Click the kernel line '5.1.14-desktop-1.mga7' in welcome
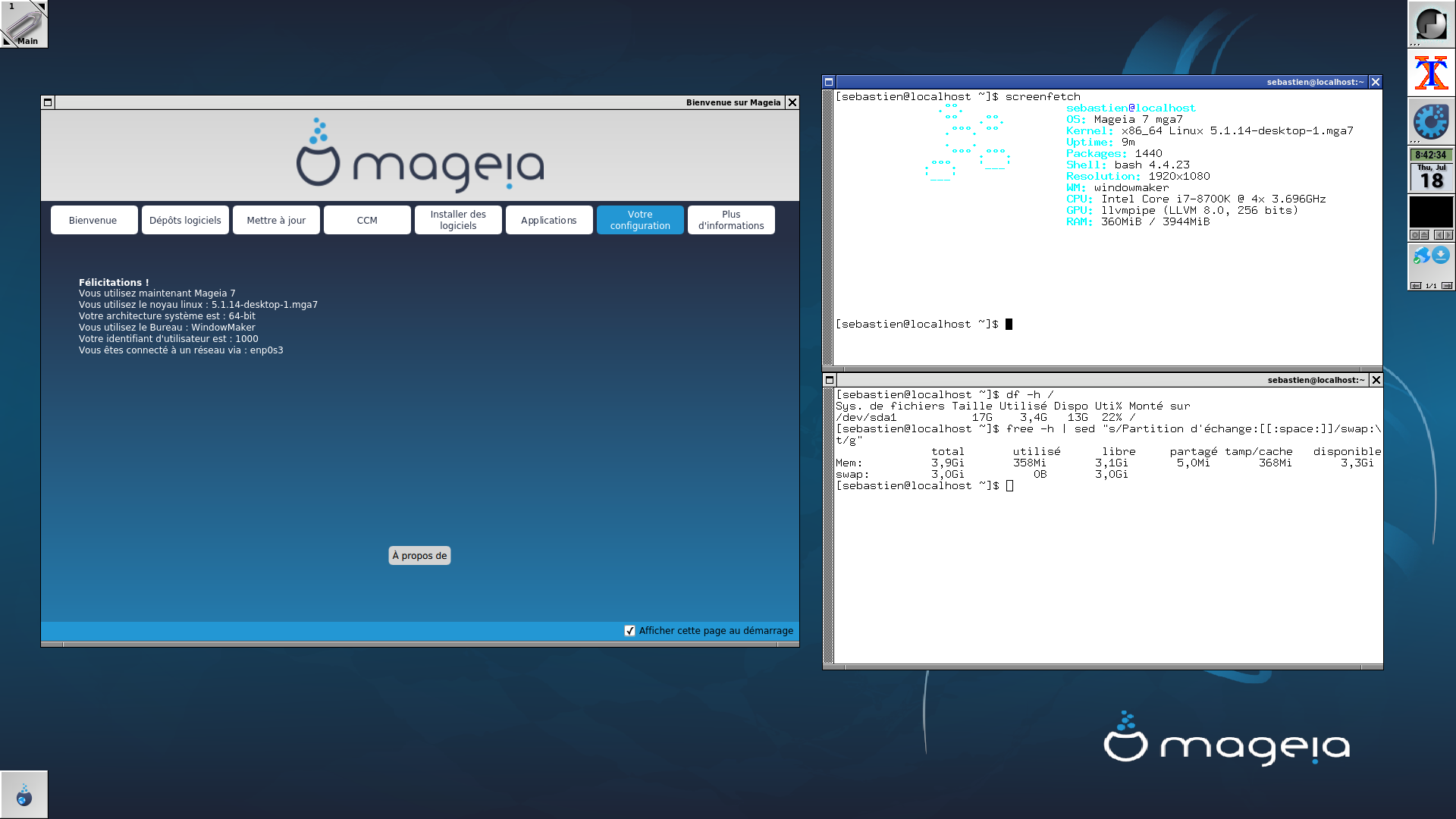This screenshot has height=819, width=1456. tap(198, 305)
